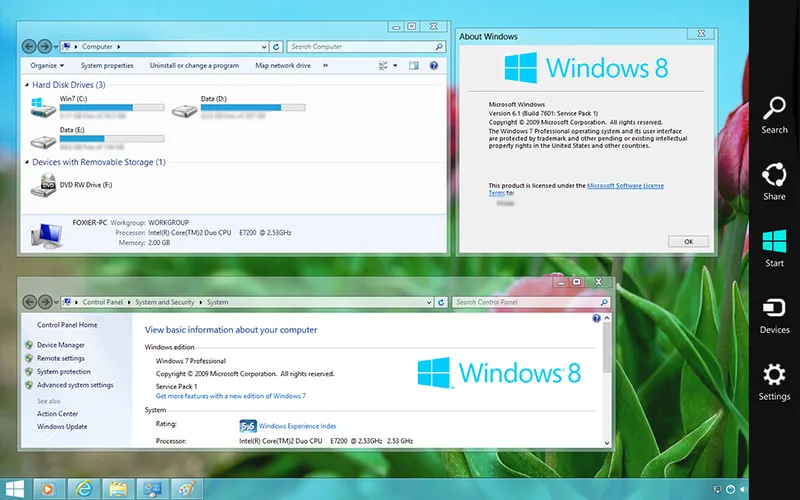Open the Control Panel taskbar icon
The width and height of the screenshot is (800, 500).
(153, 489)
